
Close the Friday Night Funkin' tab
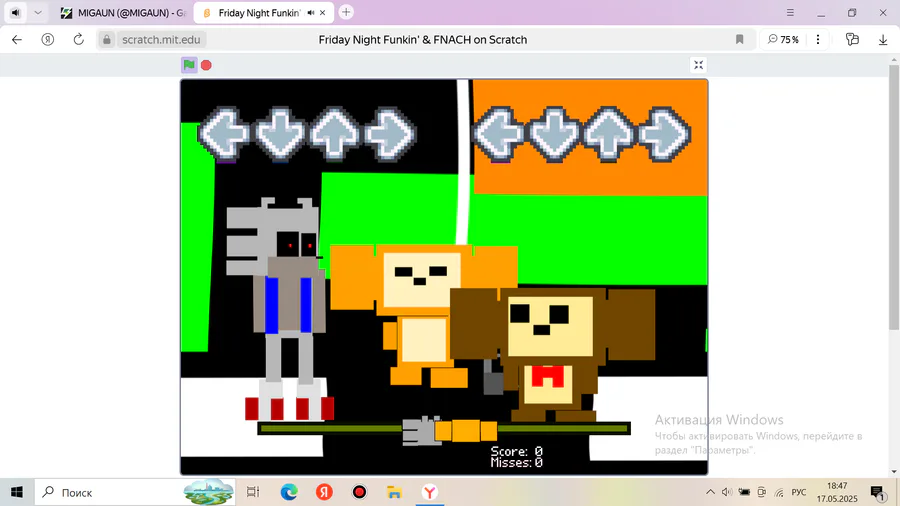pyautogui.click(x=323, y=13)
